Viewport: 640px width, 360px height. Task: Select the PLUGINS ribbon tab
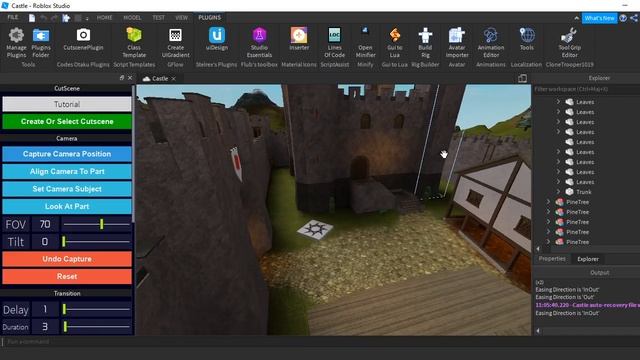209,18
